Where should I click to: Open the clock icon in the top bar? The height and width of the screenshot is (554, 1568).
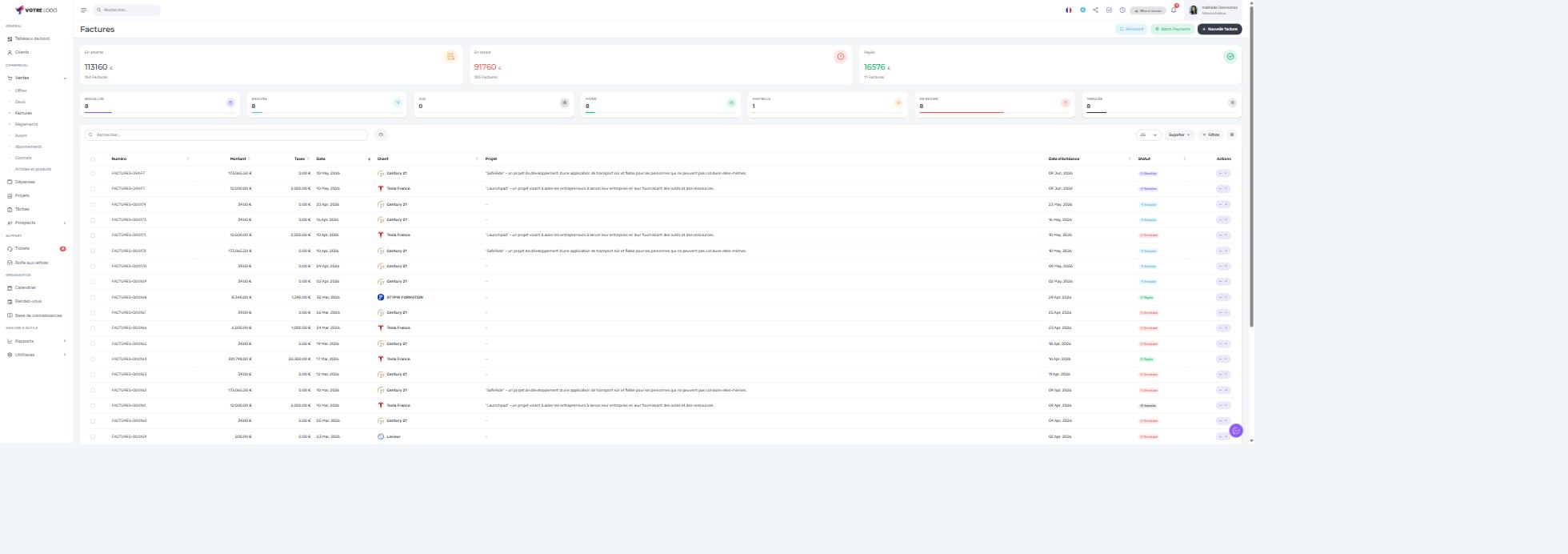1122,10
